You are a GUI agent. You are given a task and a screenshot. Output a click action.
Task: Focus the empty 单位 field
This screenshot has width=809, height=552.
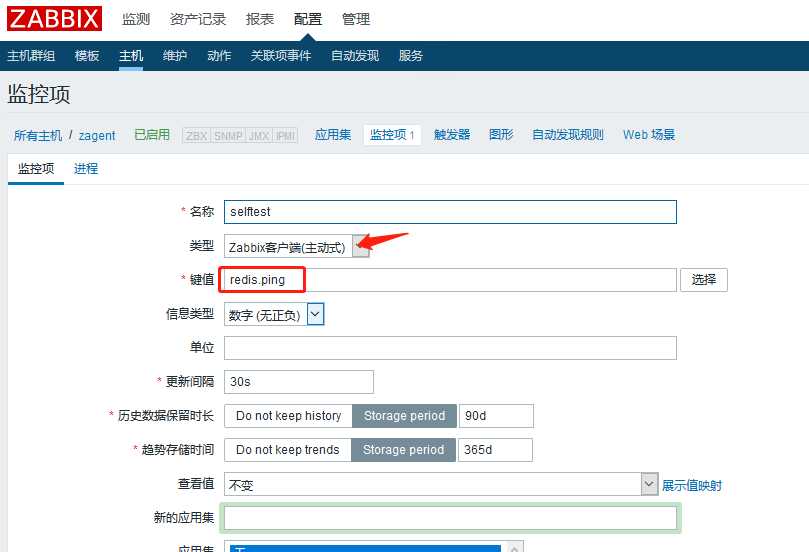pyautogui.click(x=450, y=348)
